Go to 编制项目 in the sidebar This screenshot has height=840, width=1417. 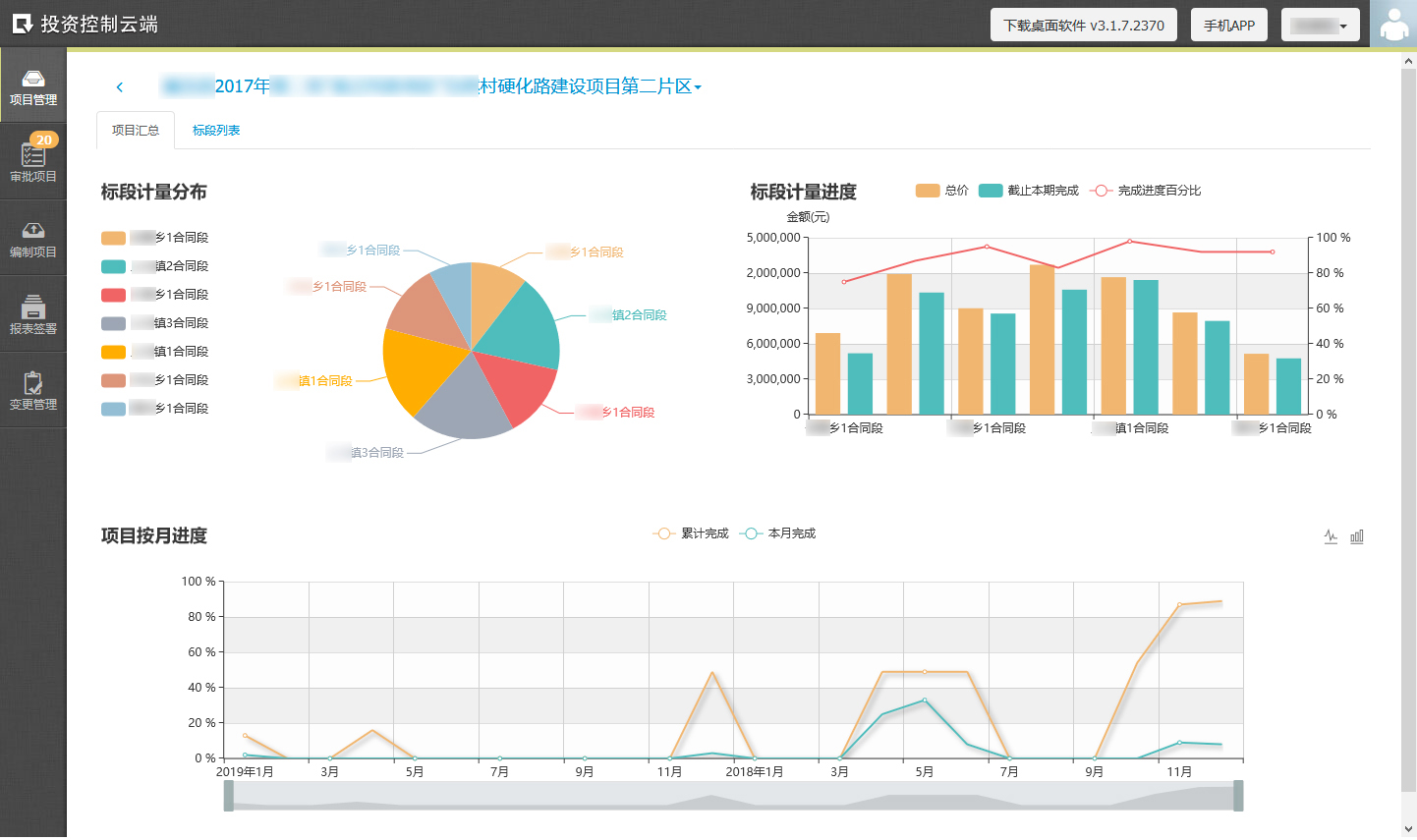32,239
